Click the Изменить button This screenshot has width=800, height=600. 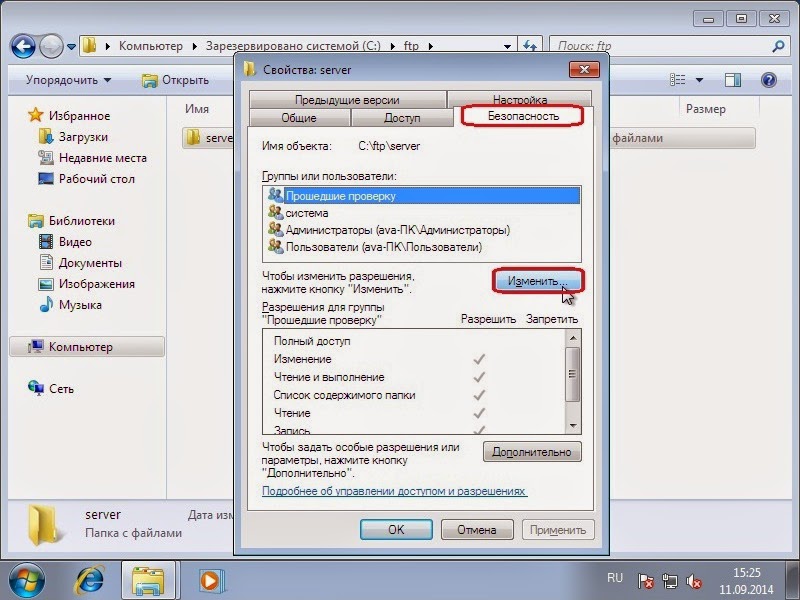pyautogui.click(x=539, y=281)
